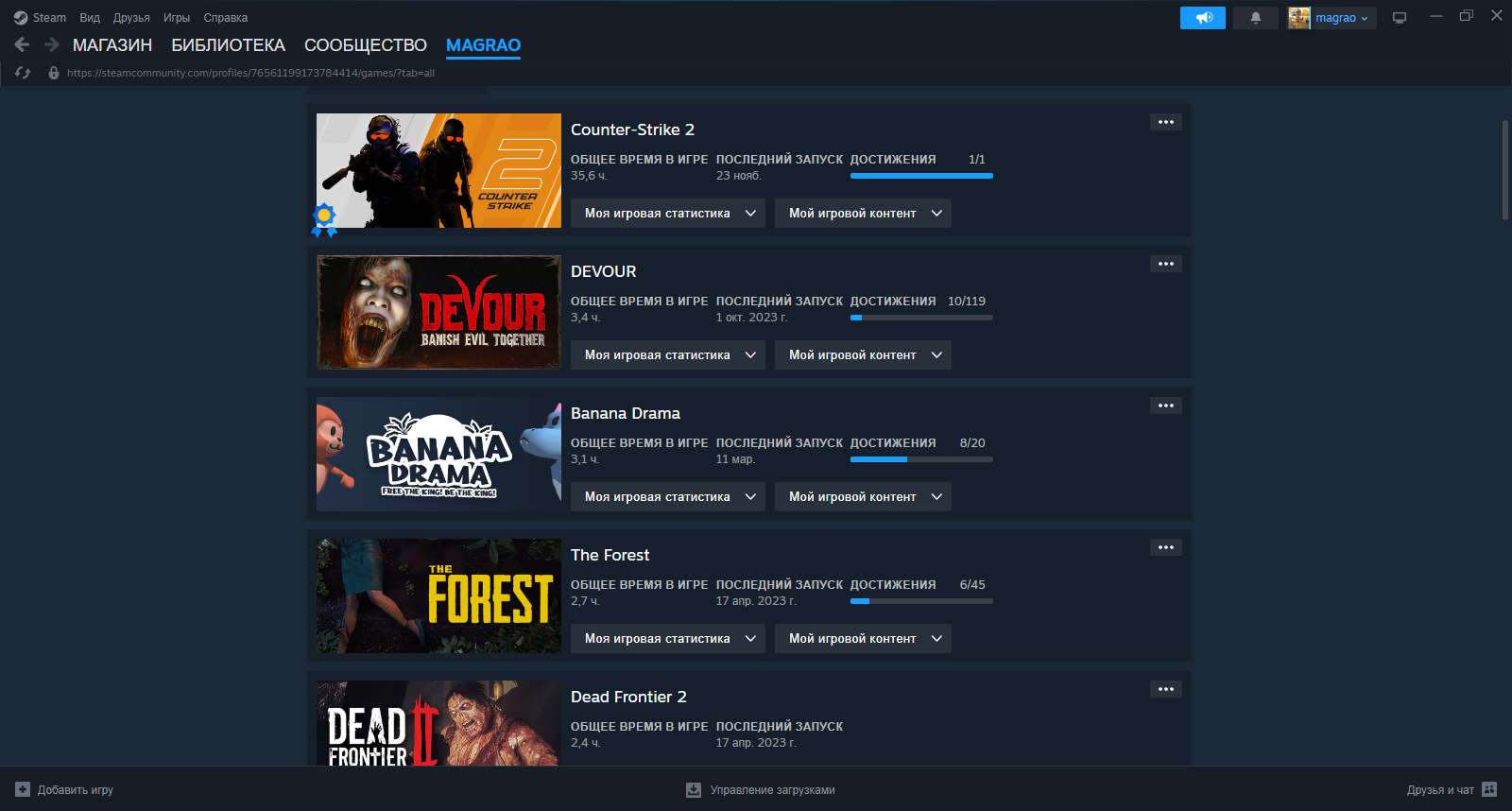Click the Counter-Strike 2 cover image
The image size is (1512, 811).
tap(438, 170)
